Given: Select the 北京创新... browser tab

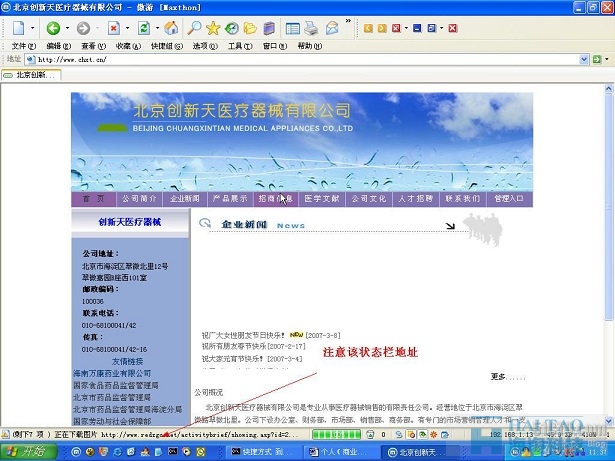Looking at the screenshot, I should (31, 75).
